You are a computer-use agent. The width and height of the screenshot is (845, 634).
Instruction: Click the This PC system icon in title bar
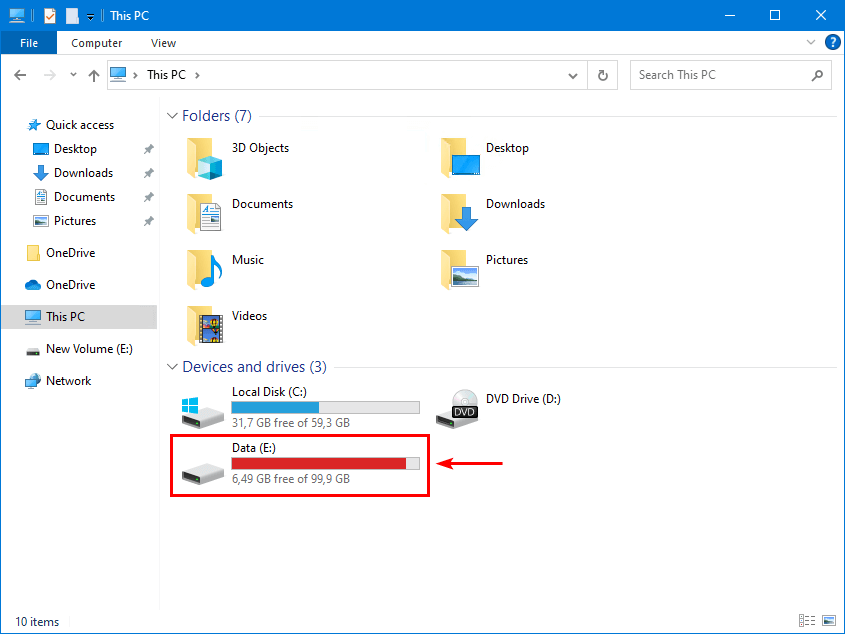click(x=17, y=16)
